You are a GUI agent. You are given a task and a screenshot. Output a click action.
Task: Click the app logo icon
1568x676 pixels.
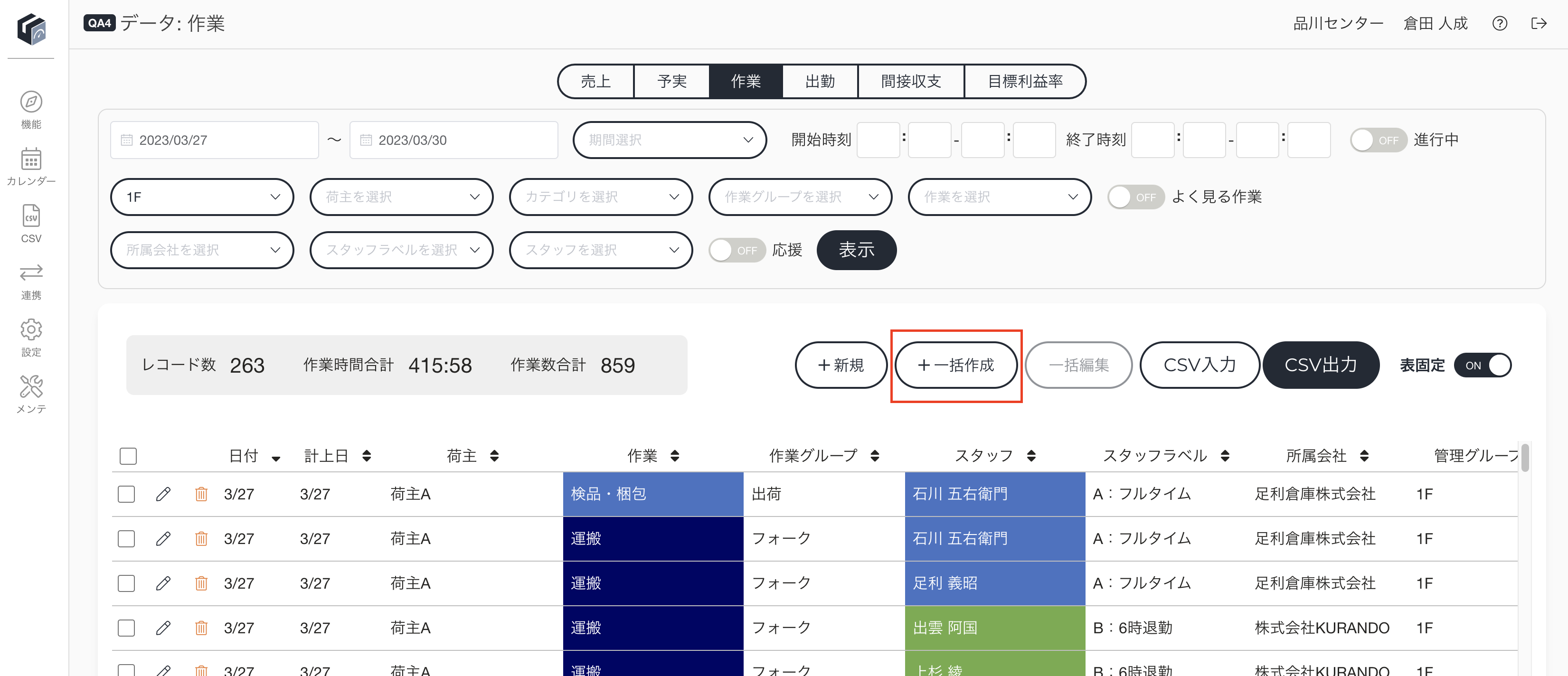tap(31, 28)
